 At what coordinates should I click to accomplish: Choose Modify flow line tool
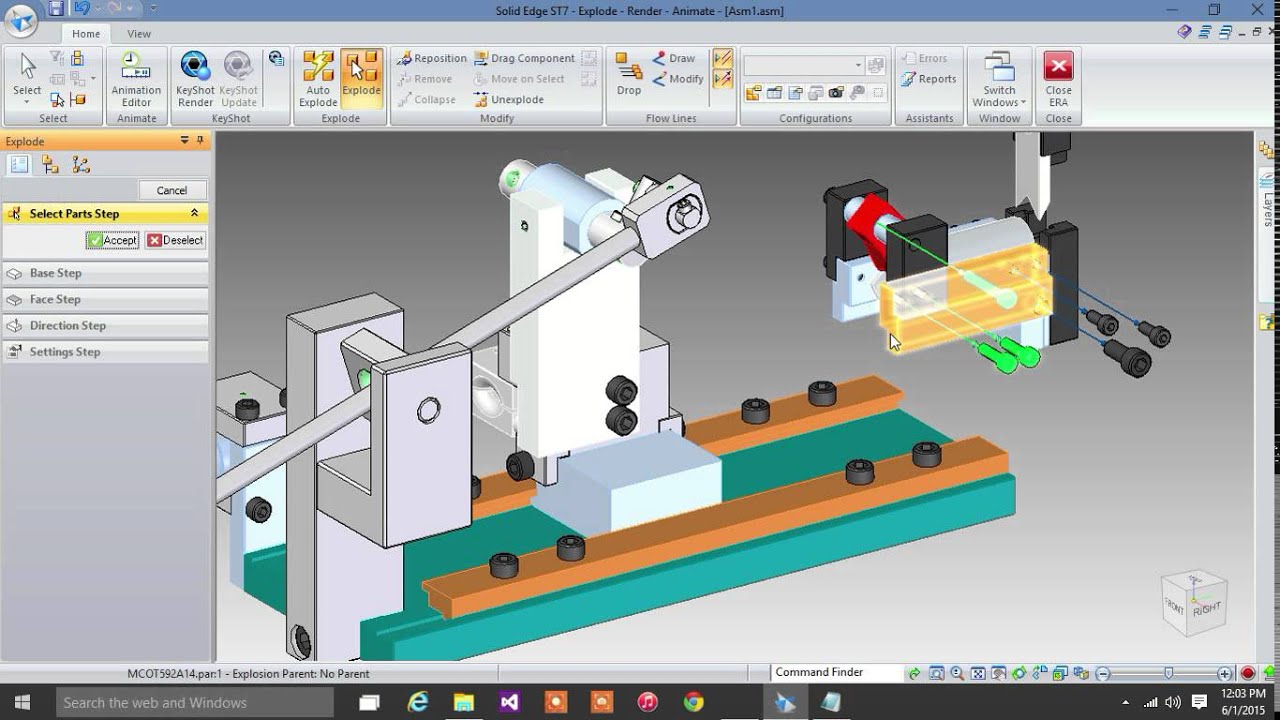pos(678,79)
